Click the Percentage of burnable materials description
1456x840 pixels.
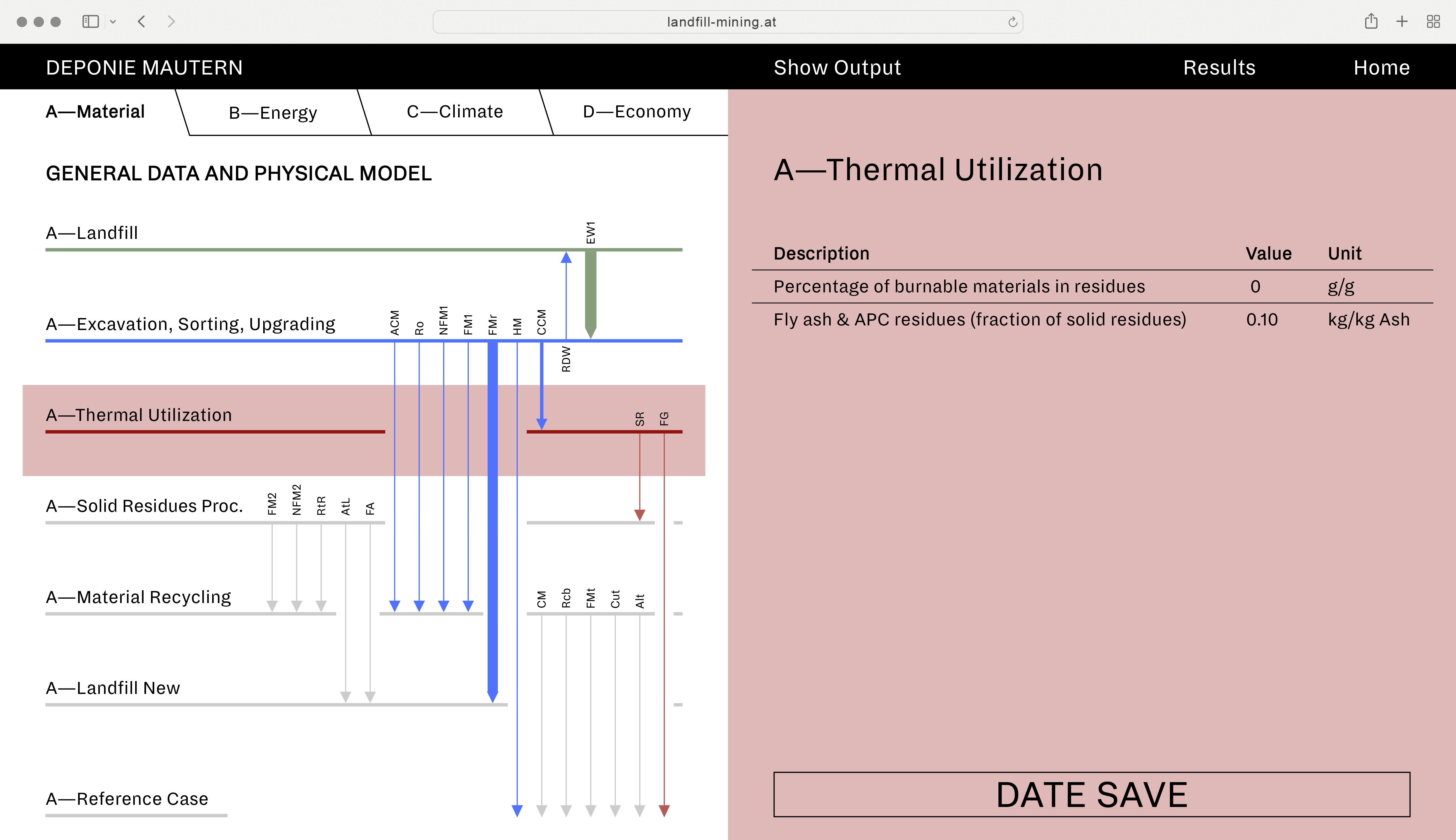(x=959, y=287)
